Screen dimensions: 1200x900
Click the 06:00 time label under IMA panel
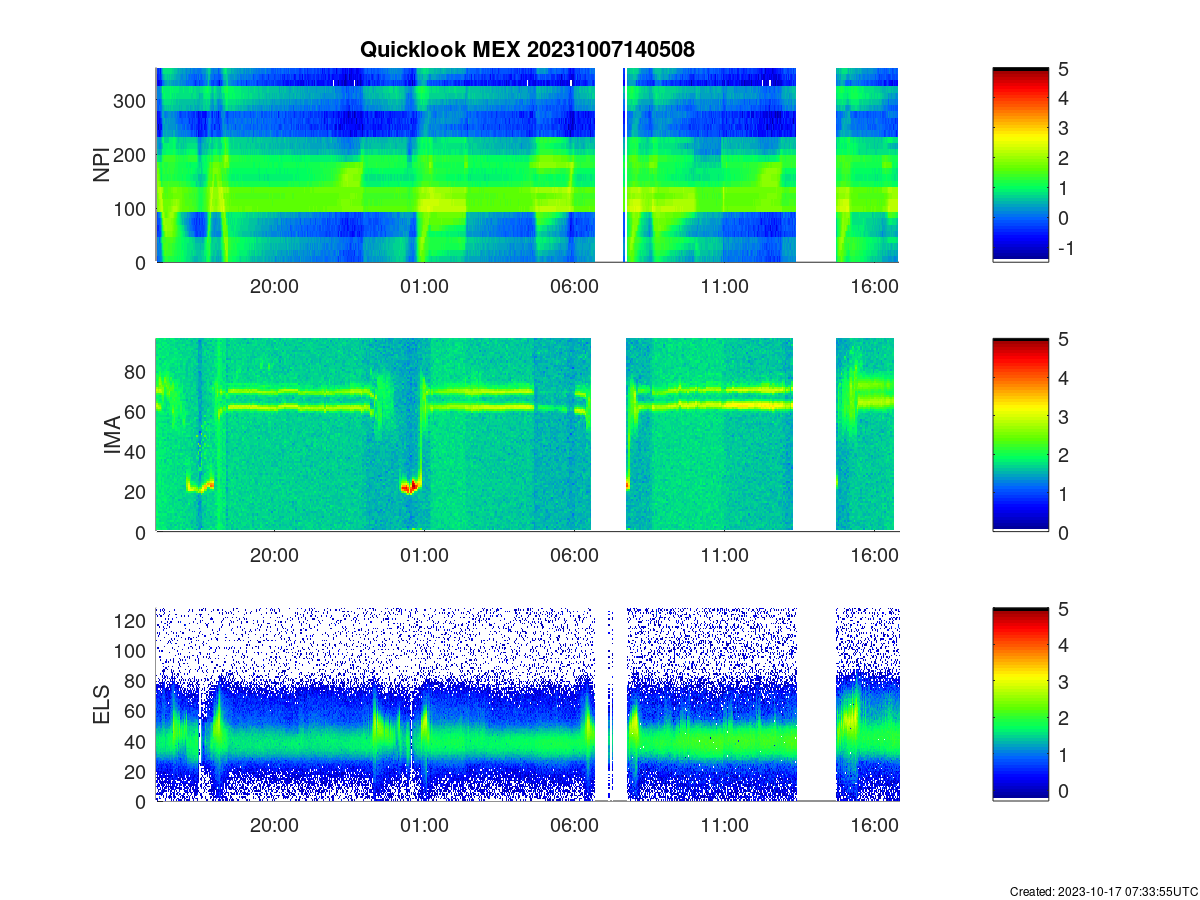pos(574,556)
